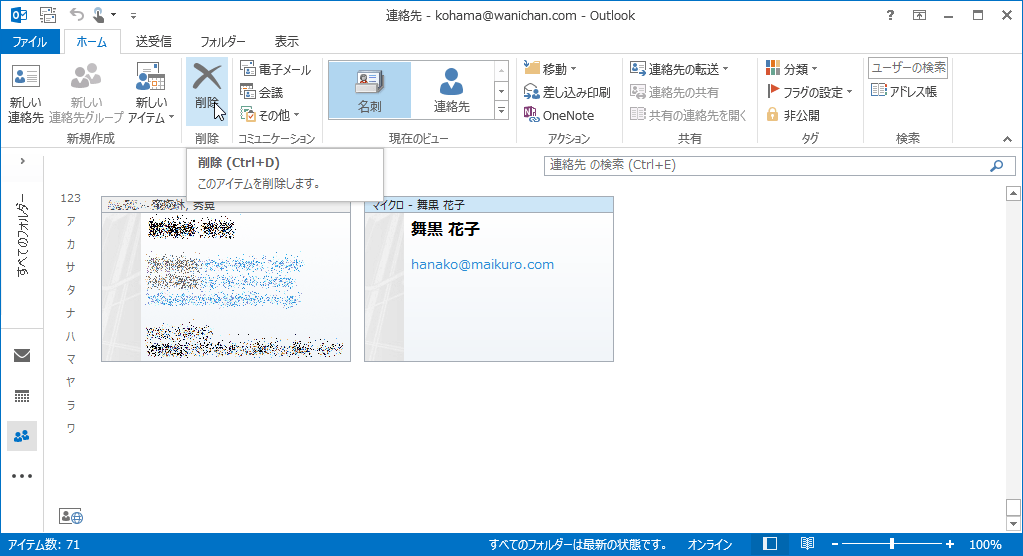The image size is (1023, 556).
Task: Create a new contact (新しい連絡先)
Action: pos(25,93)
